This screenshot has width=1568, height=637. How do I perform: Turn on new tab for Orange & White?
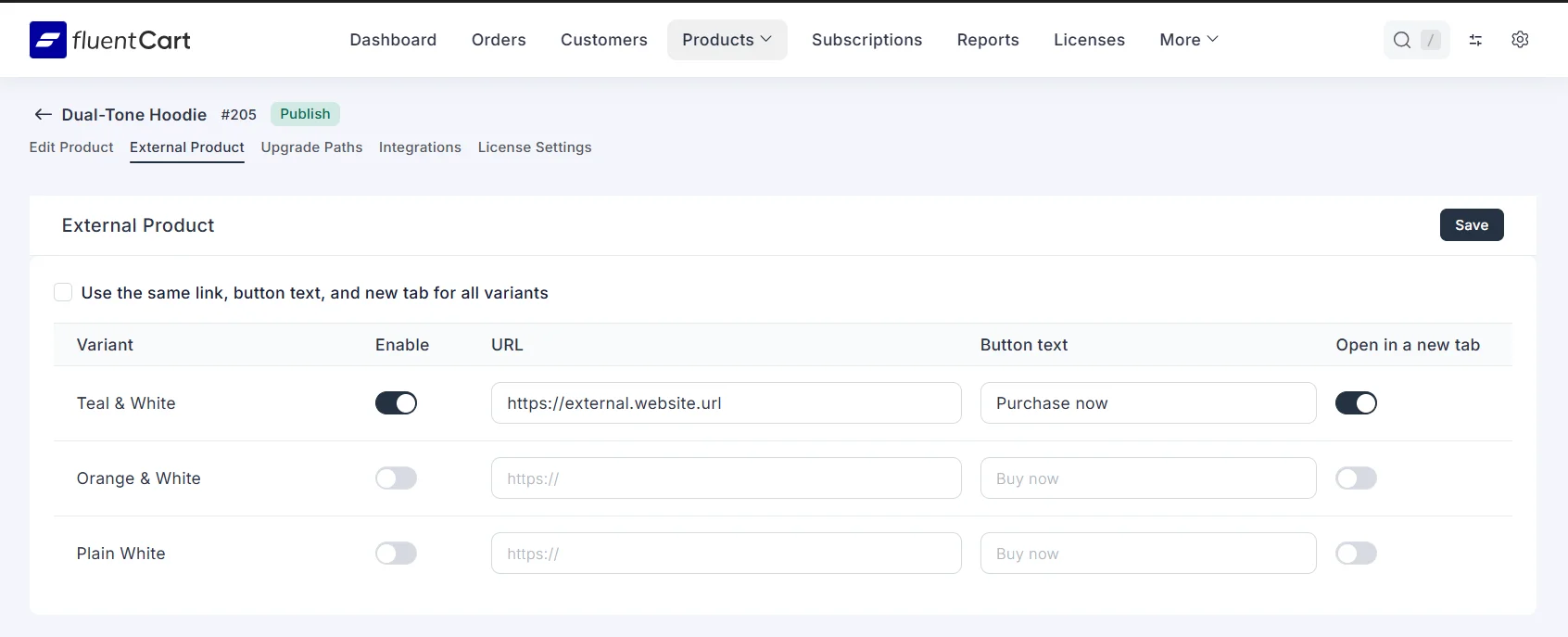1356,478
